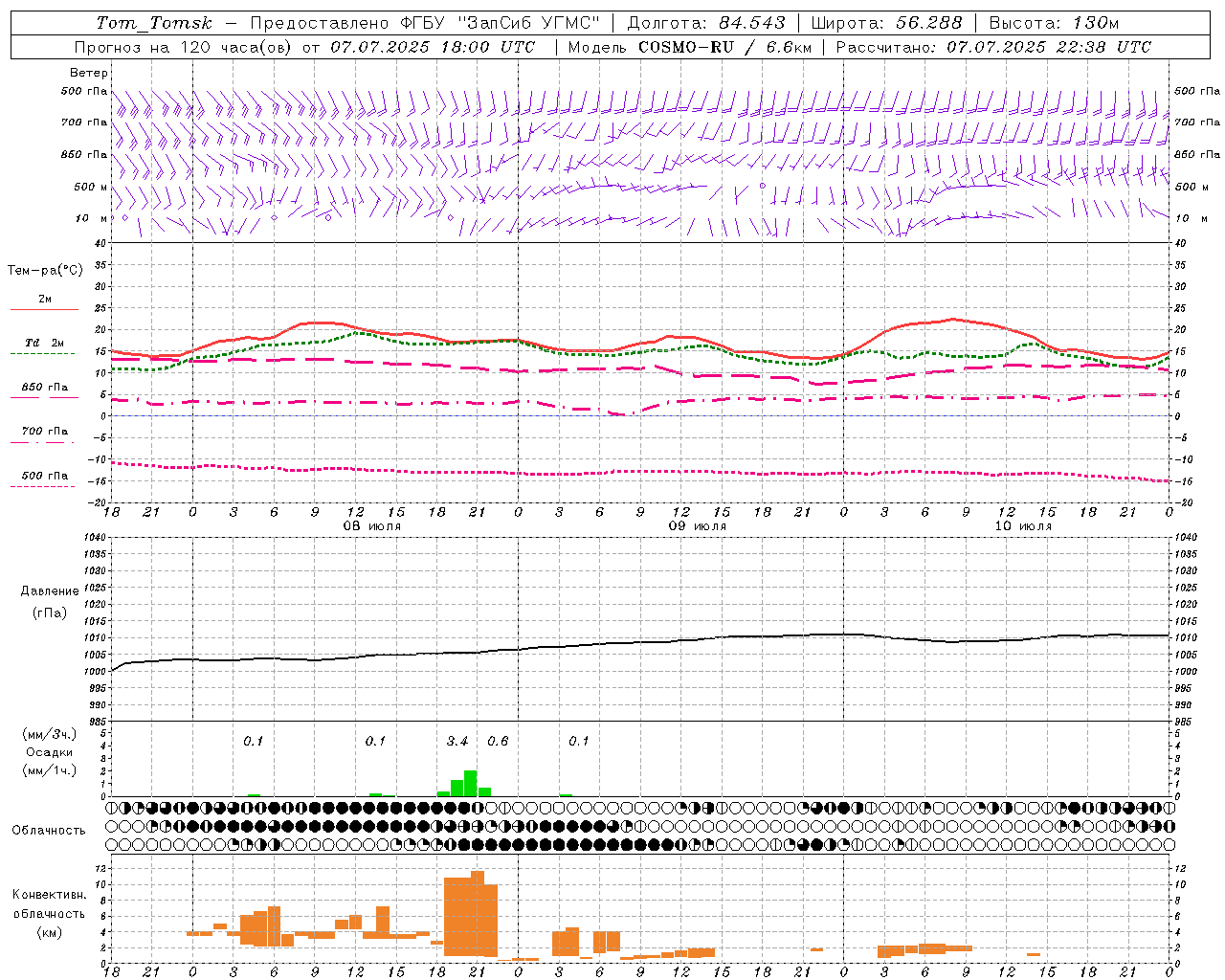Click the "Осадки" precipitation label
Screen dimensions: 1225x980
tap(49, 752)
